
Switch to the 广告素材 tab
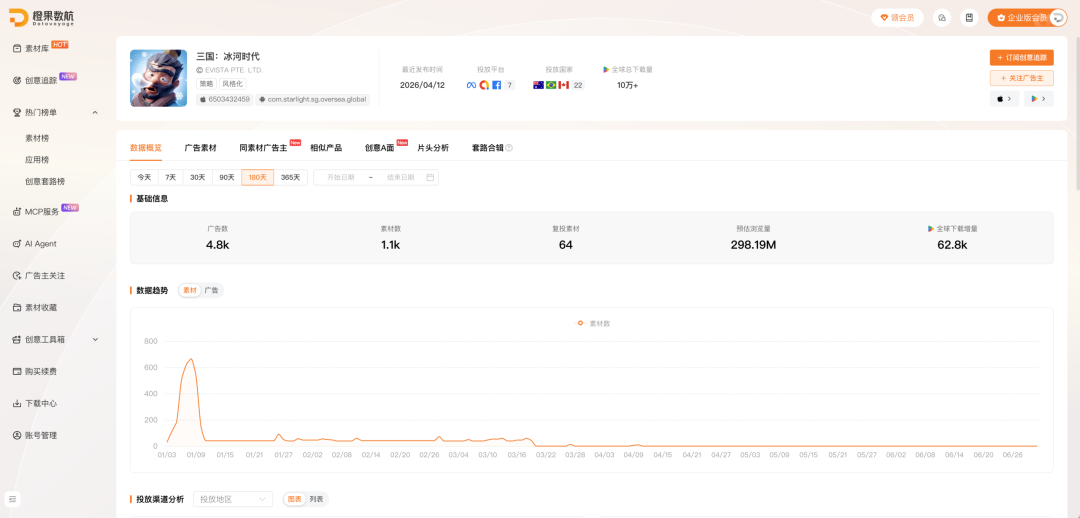tap(200, 148)
